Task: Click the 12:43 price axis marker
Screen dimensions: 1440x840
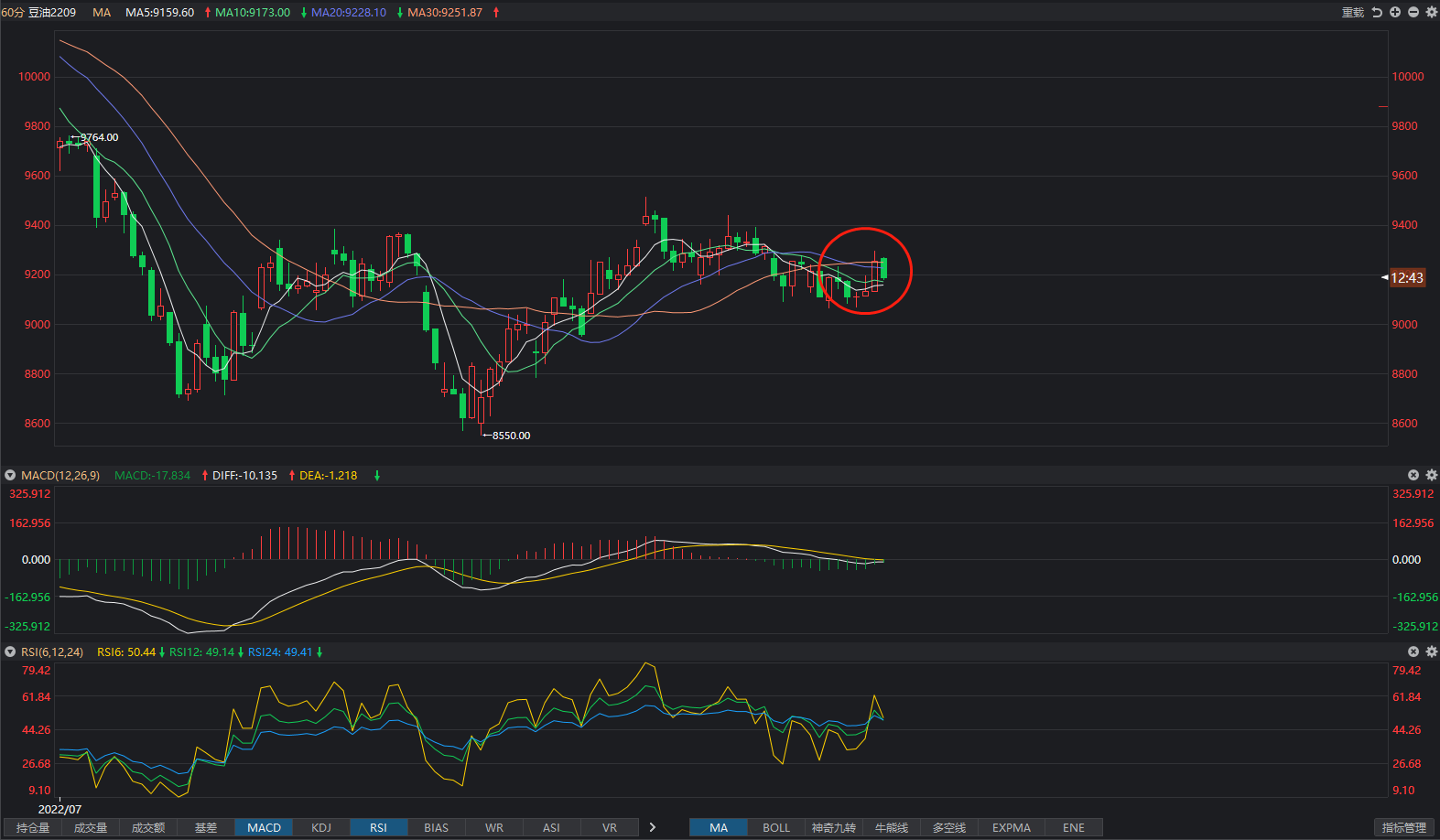Action: (1407, 277)
